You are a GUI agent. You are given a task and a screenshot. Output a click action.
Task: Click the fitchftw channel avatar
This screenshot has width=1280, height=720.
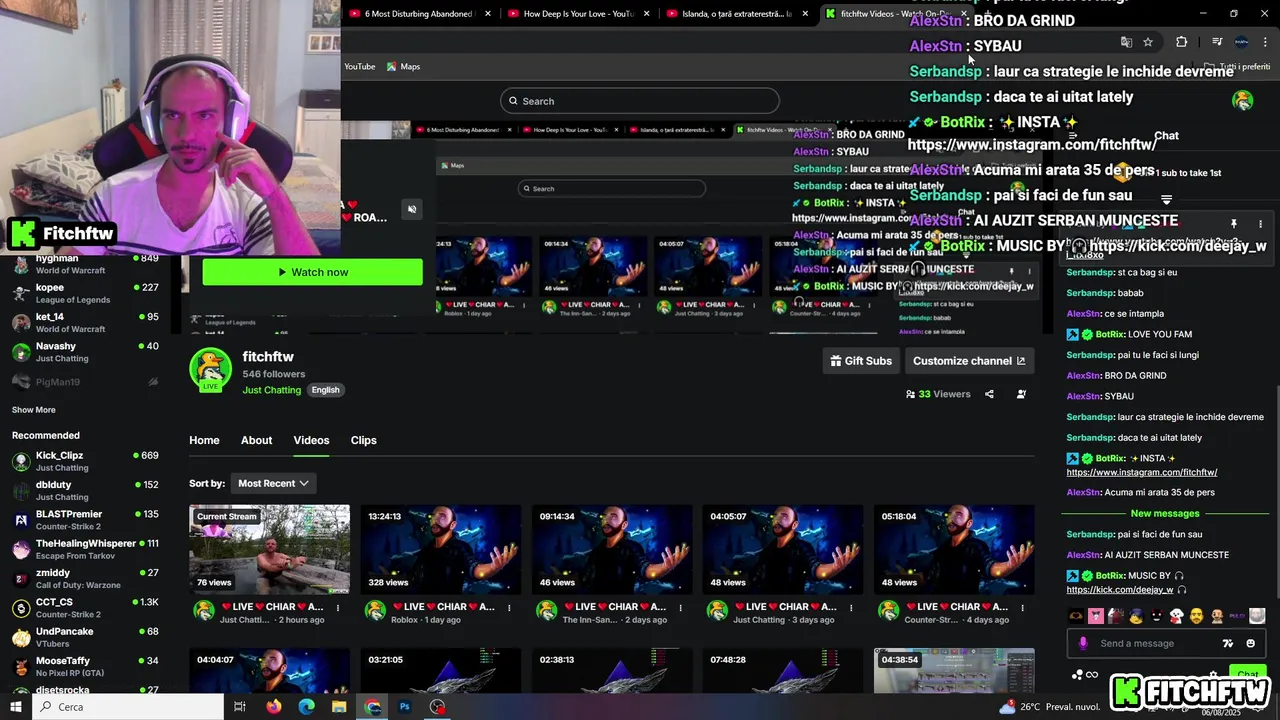click(x=210, y=369)
